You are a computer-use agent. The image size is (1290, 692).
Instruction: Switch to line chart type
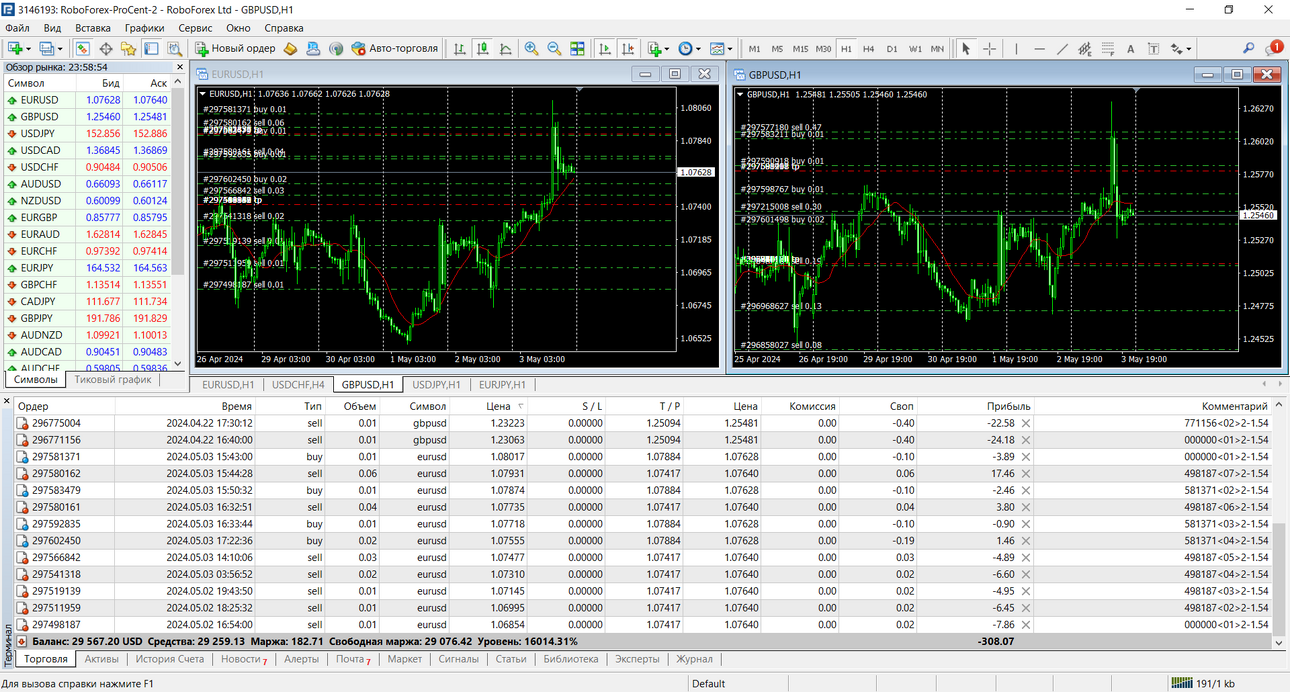506,48
